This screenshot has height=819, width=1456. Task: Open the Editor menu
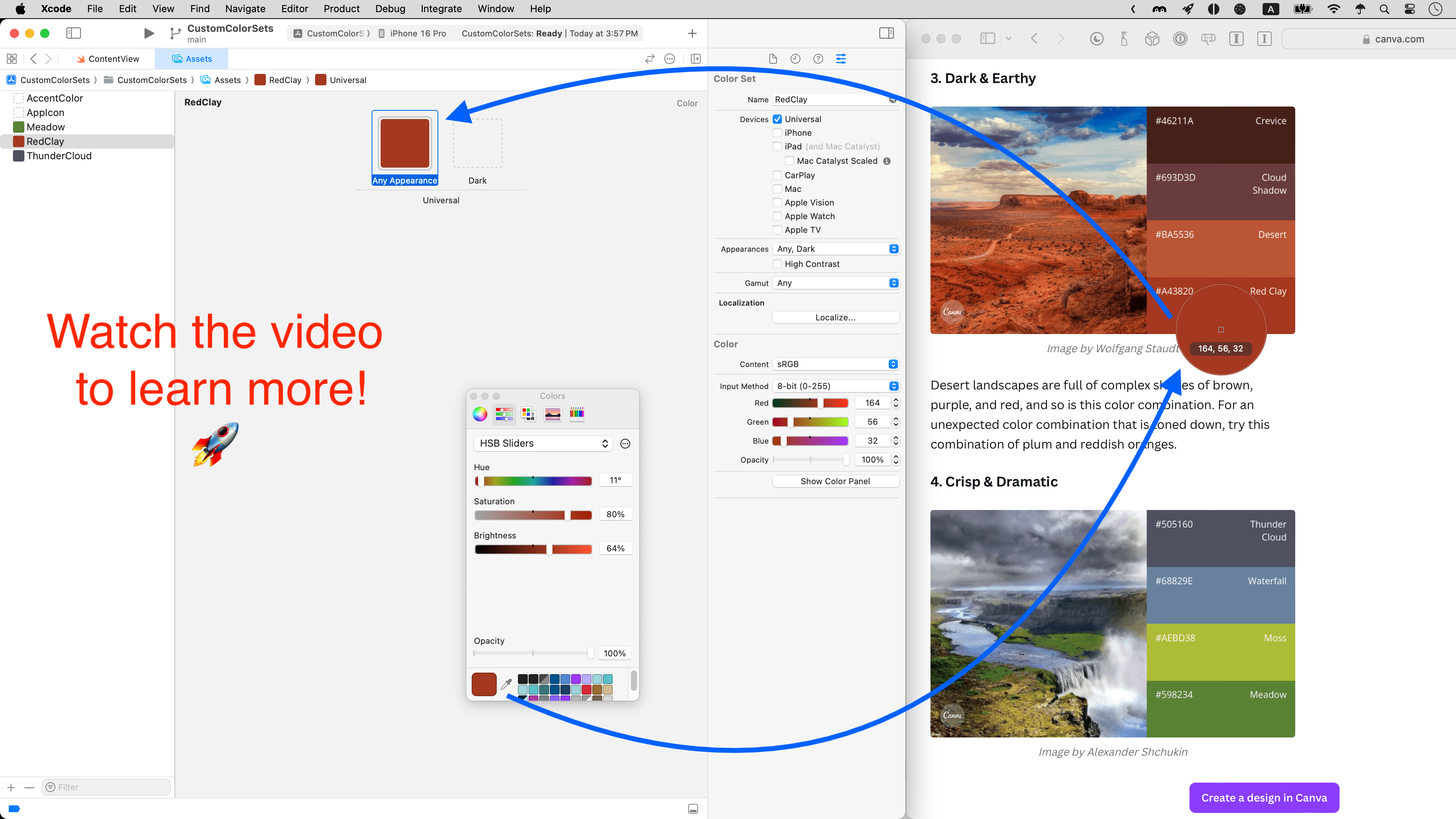click(x=295, y=8)
